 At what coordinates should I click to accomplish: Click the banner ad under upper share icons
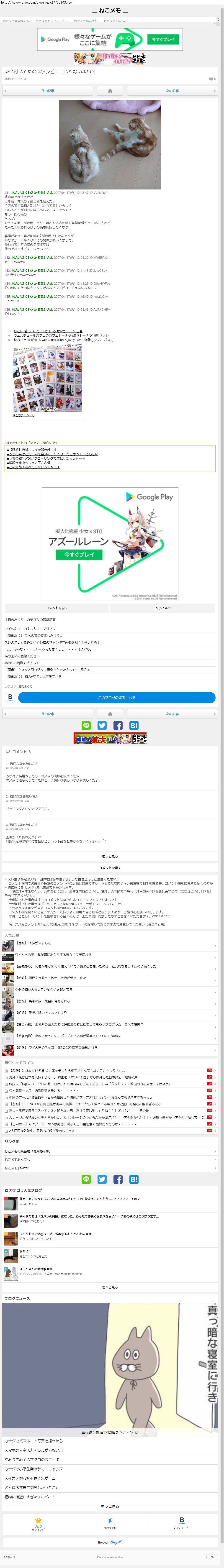click(110, 738)
